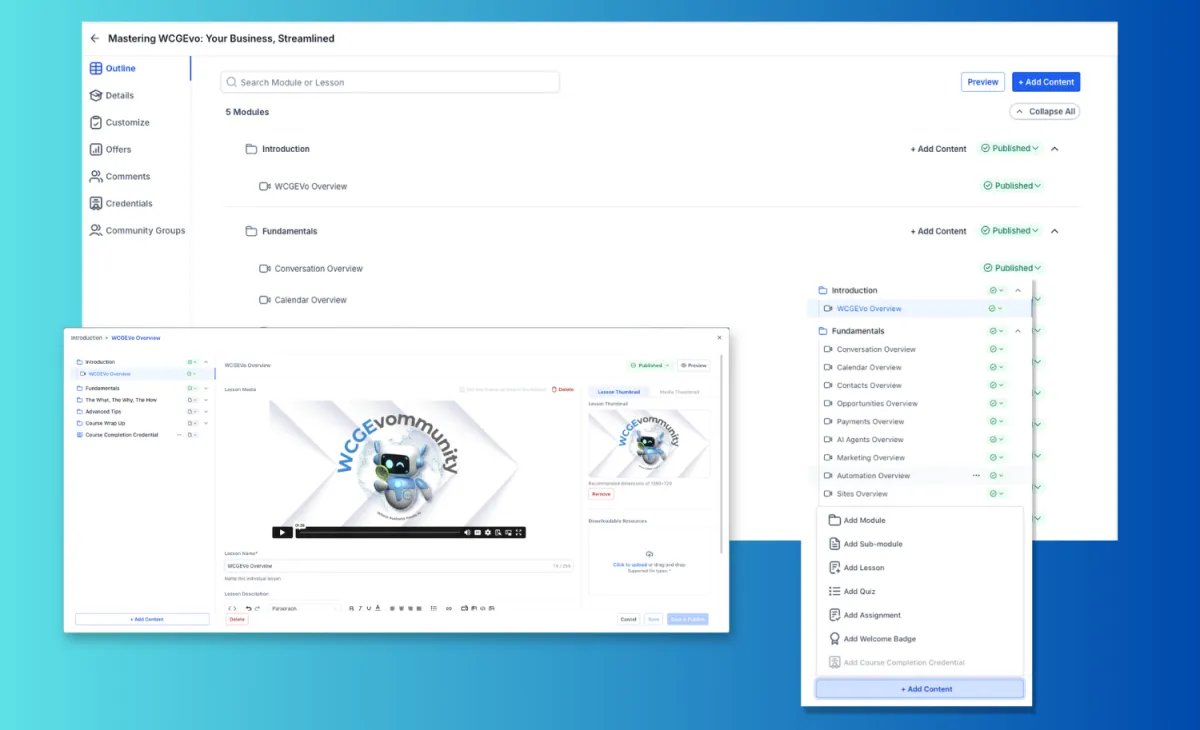Click the 'Click to upload' resources link
1200x730 pixels.
click(630, 565)
